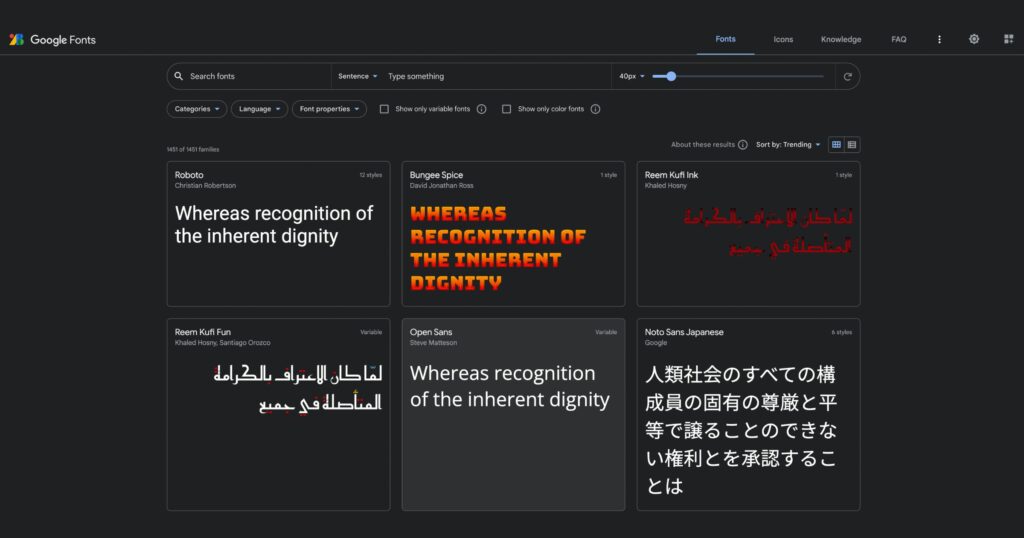The height and width of the screenshot is (538, 1024).
Task: Open the Font properties dropdown
Action: [x=329, y=109]
